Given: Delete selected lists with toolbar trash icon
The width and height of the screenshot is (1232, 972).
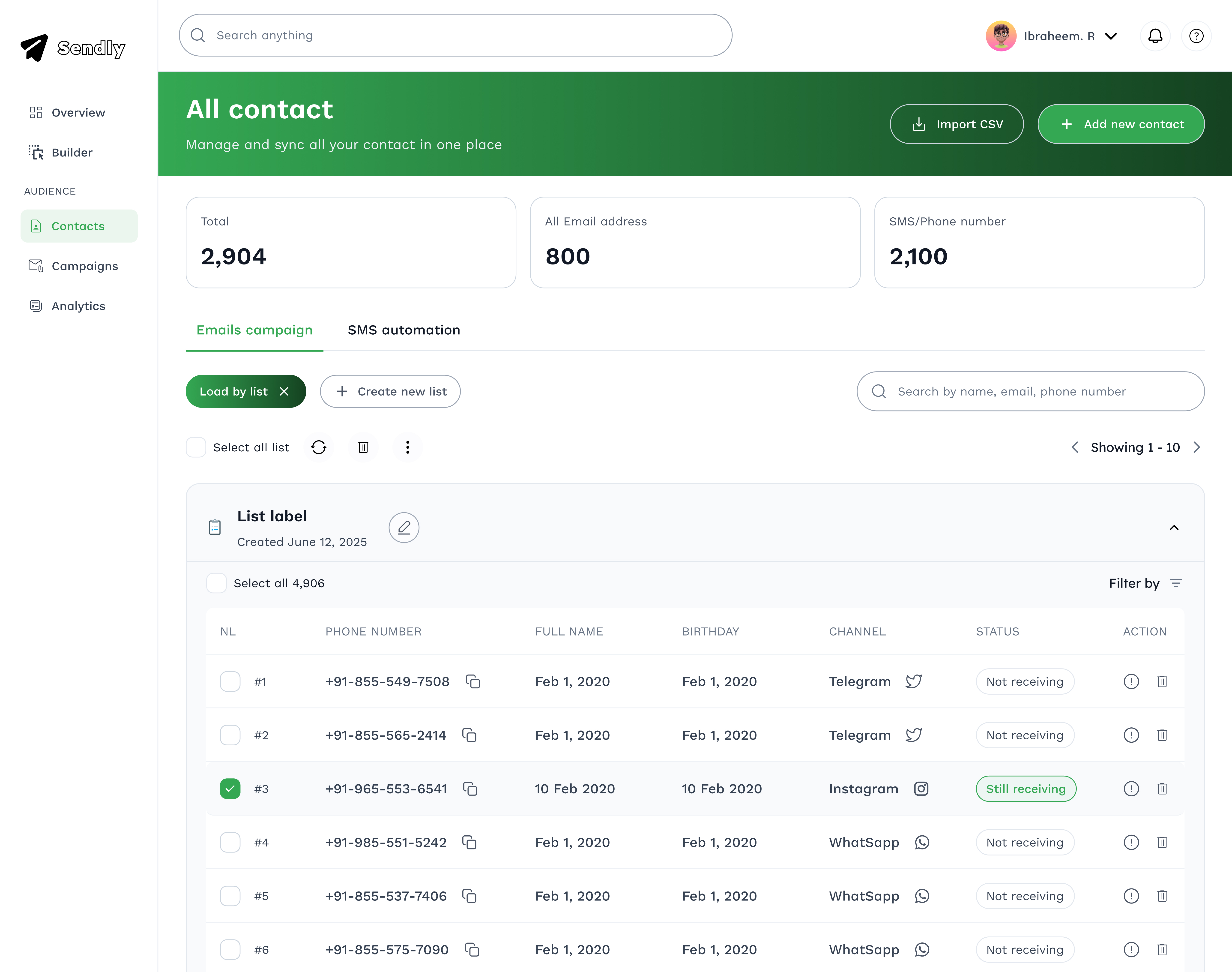Looking at the screenshot, I should [363, 447].
